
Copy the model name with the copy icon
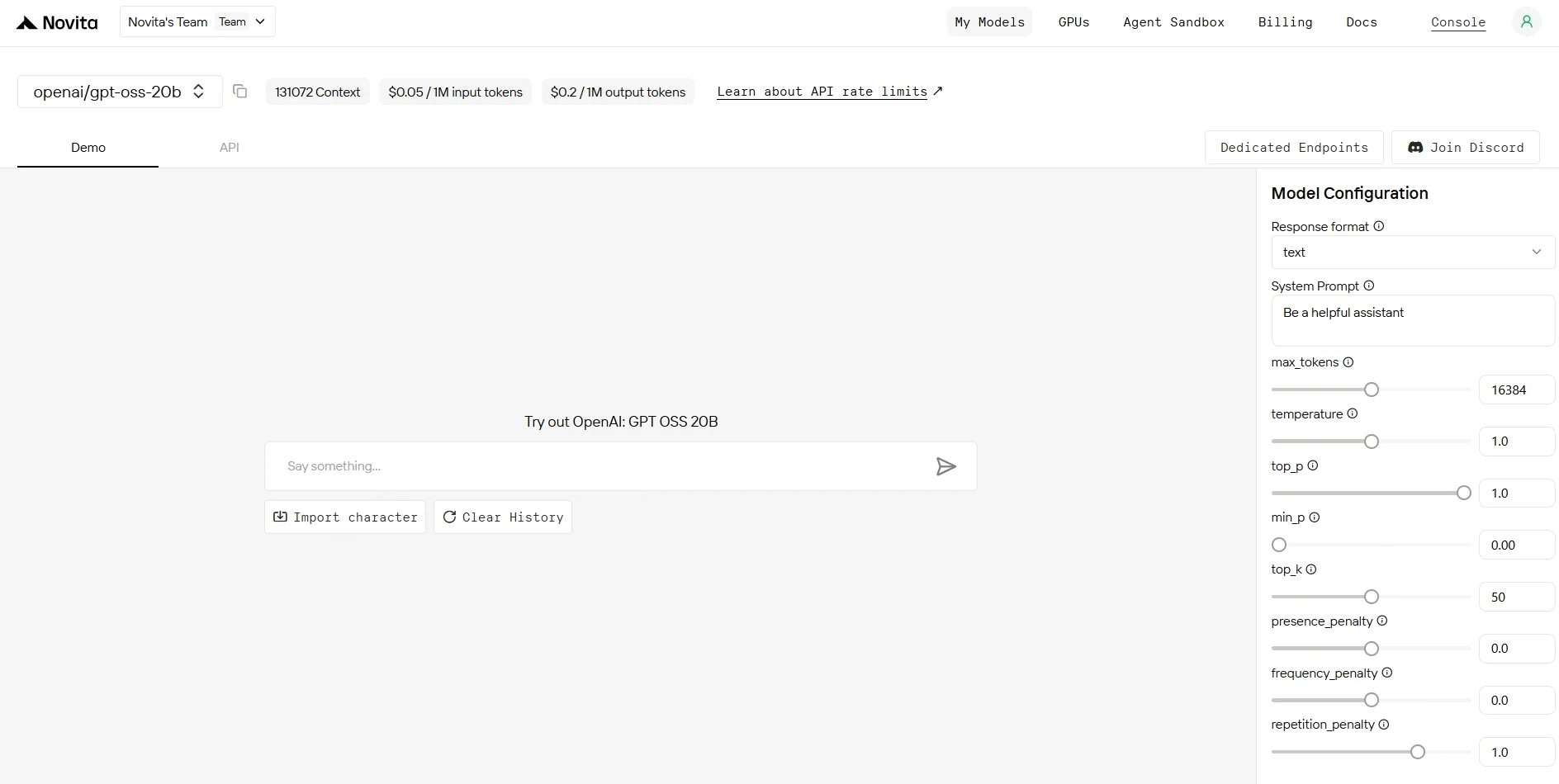coord(240,92)
